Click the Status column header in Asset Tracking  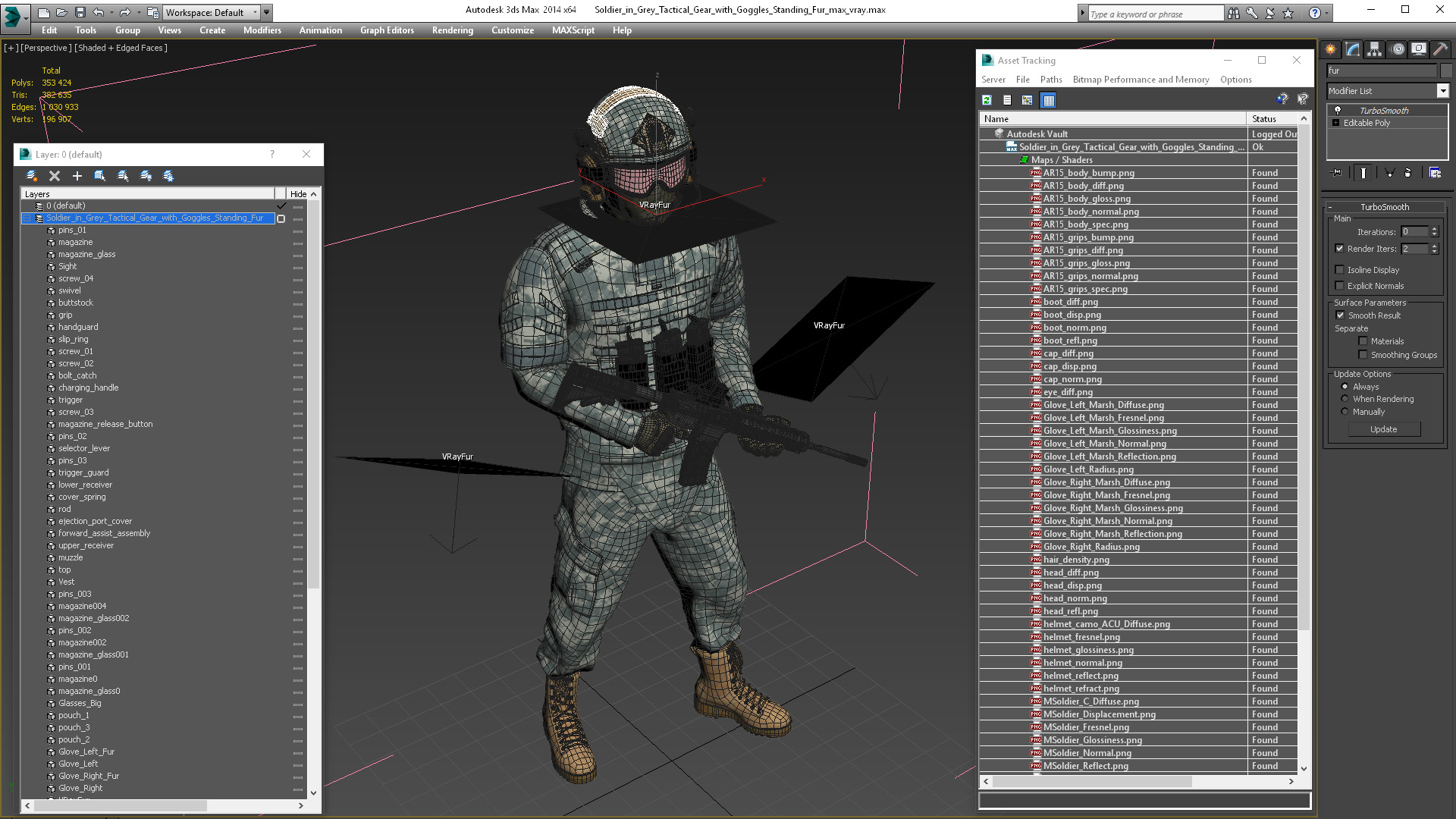point(1272,119)
